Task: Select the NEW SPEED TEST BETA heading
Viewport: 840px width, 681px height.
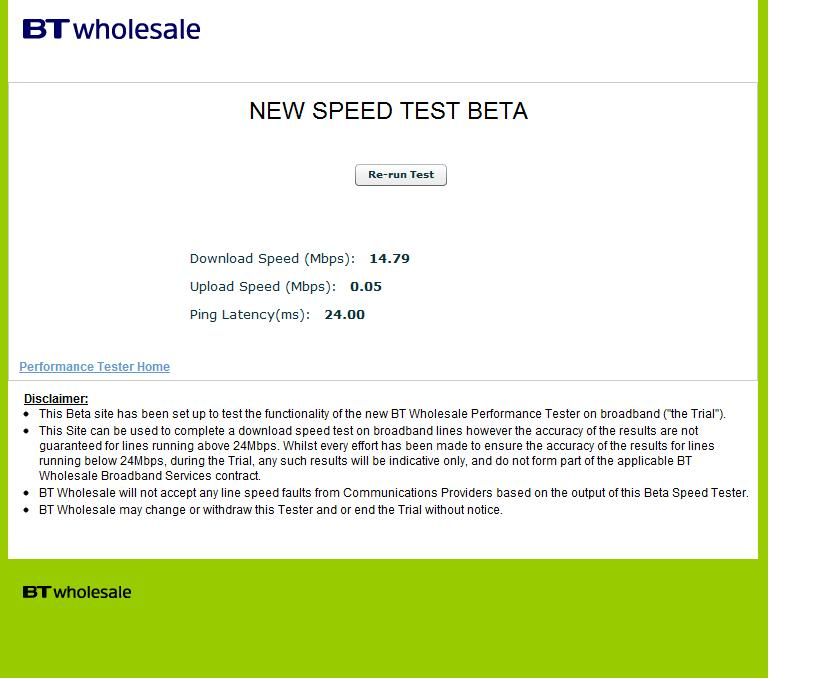Action: pyautogui.click(x=388, y=111)
